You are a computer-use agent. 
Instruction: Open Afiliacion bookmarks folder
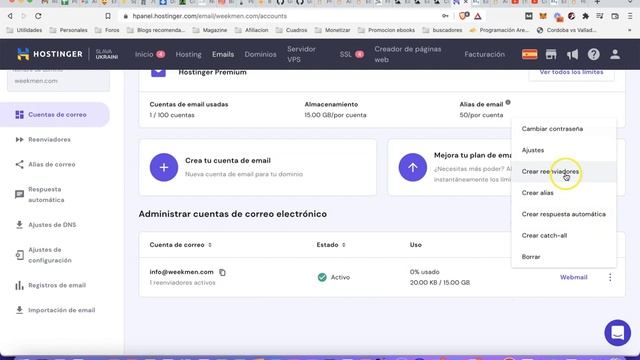pos(251,30)
